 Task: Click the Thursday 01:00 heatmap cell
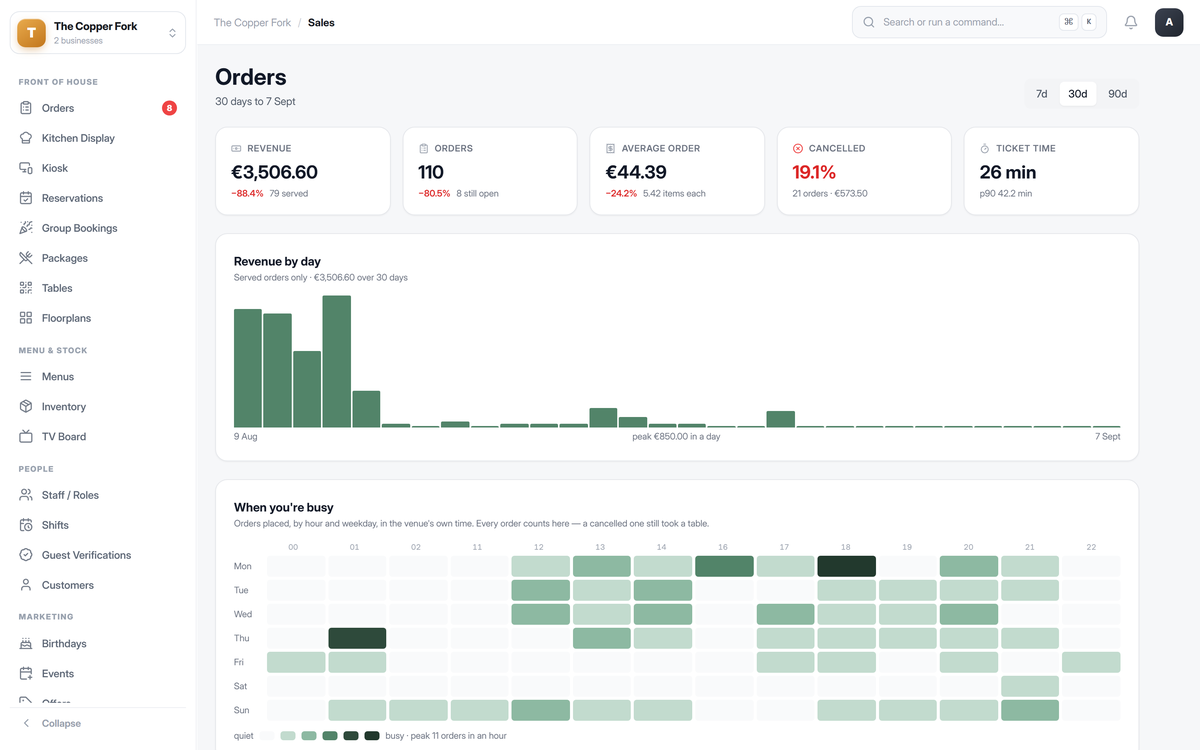pos(357,638)
